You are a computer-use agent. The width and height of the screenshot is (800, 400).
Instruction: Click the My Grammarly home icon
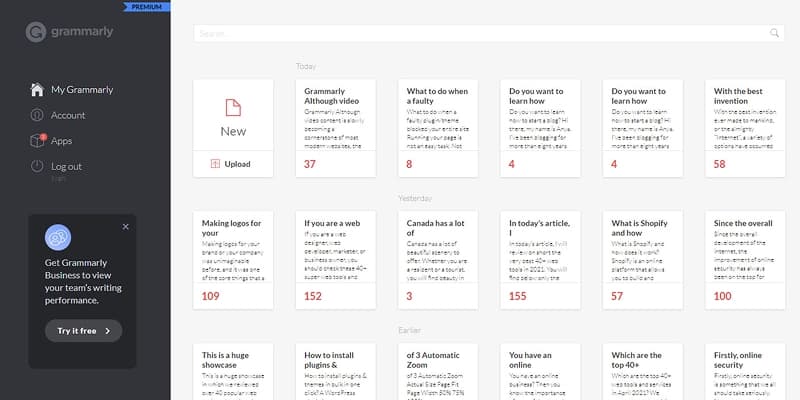37,90
